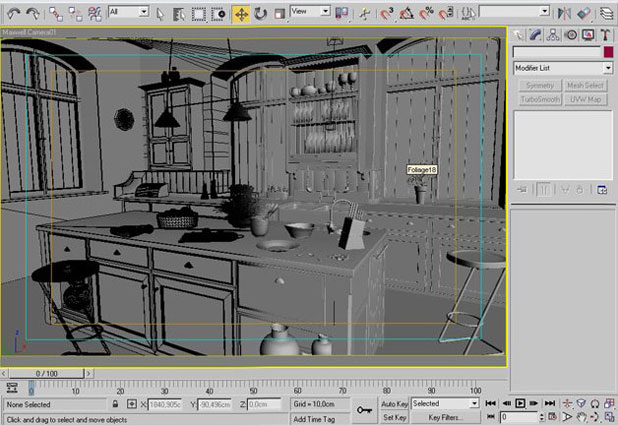Image resolution: width=618 pixels, height=425 pixels.
Task: Click the Set Key button
Action: click(394, 417)
